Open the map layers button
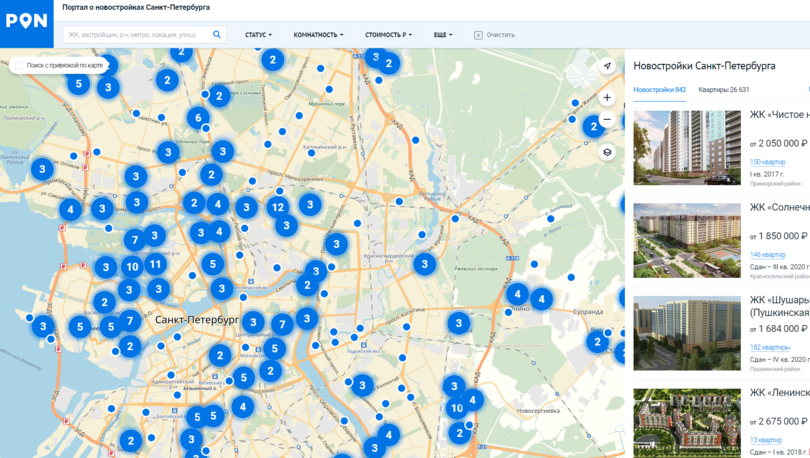Viewport: 810px width, 458px height. click(x=607, y=153)
